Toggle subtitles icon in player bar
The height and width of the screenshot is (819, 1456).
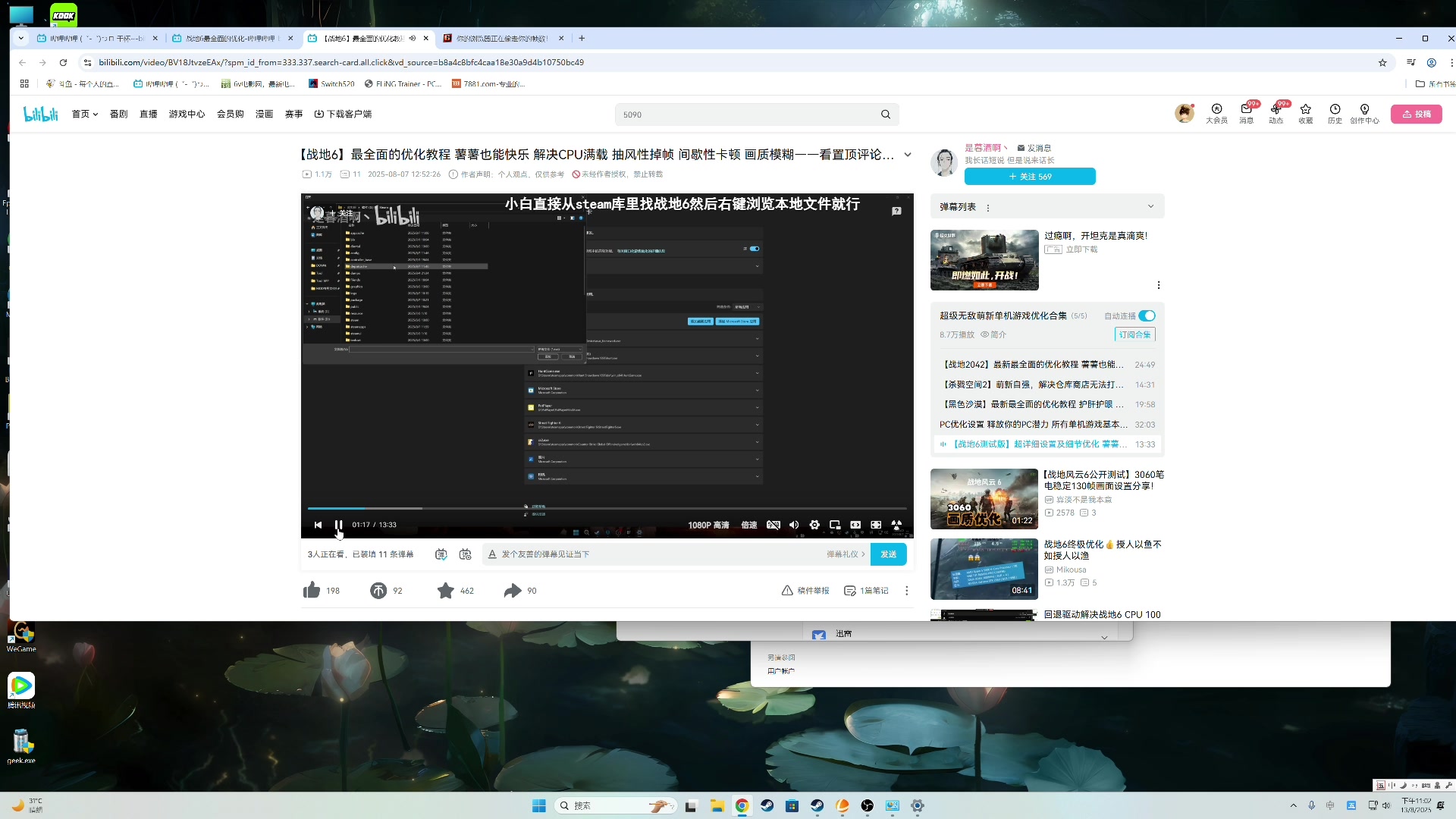click(773, 525)
